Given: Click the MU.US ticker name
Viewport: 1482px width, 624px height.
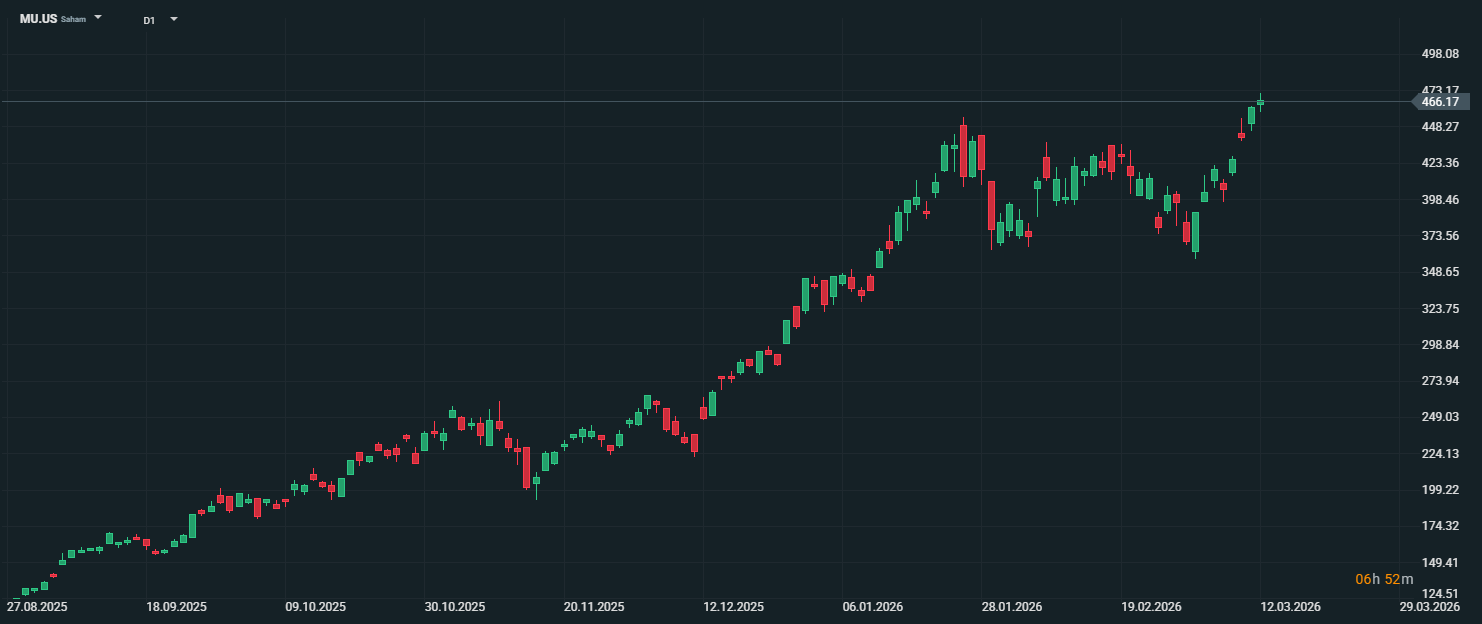Looking at the screenshot, I should [38, 19].
